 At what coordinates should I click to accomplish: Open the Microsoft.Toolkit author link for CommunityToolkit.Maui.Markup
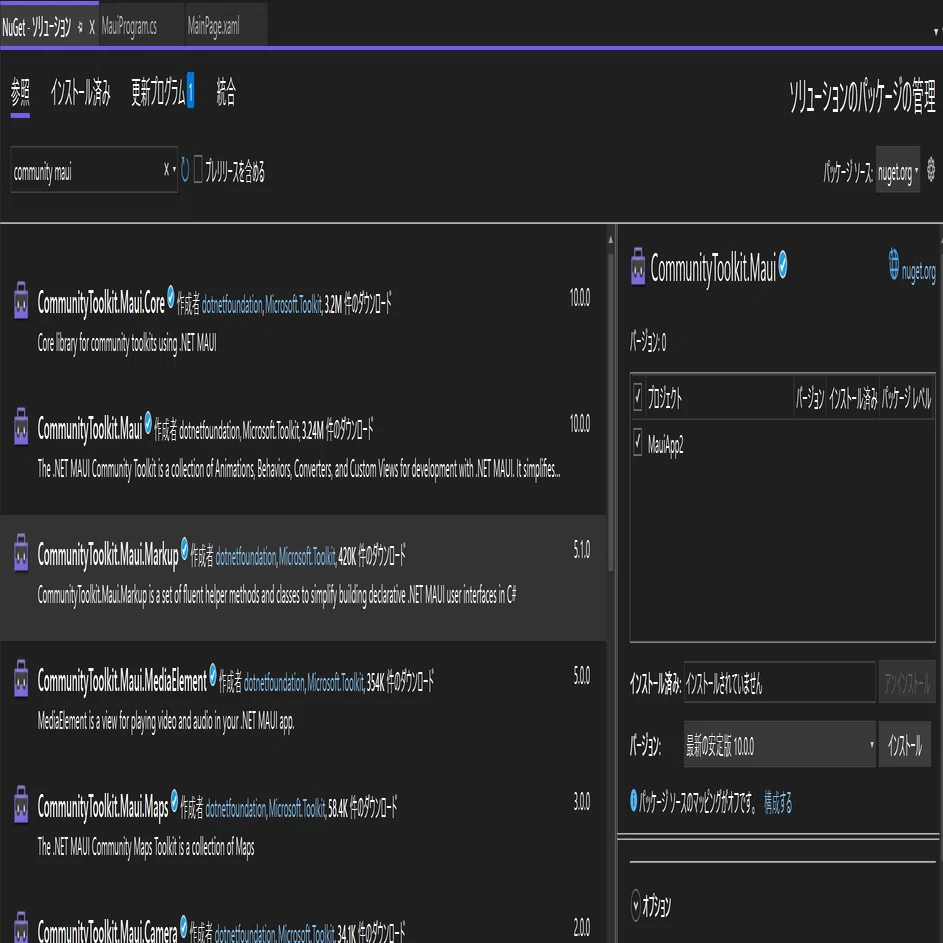click(307, 558)
